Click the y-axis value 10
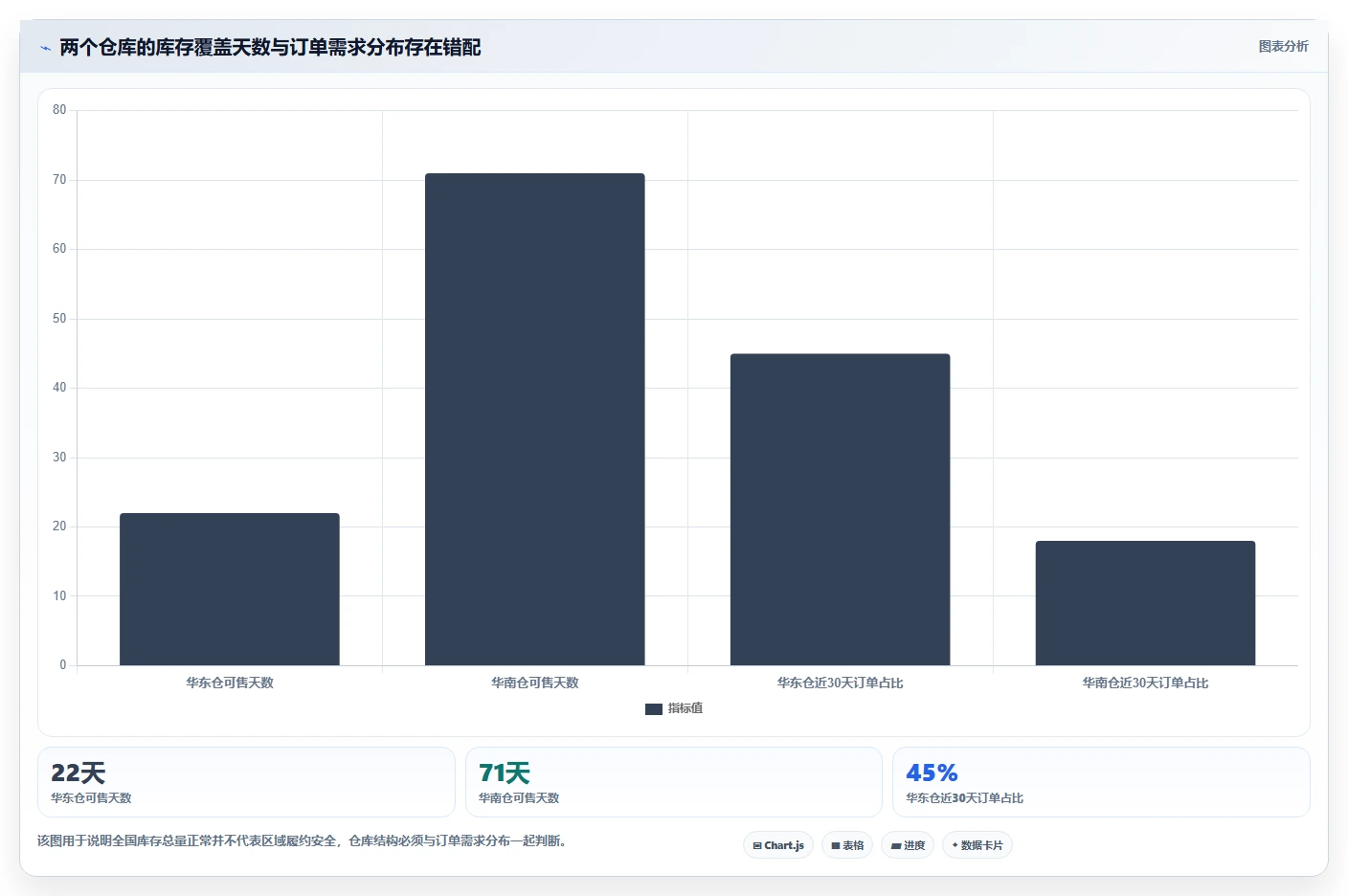This screenshot has height=896, width=1348. point(59,596)
